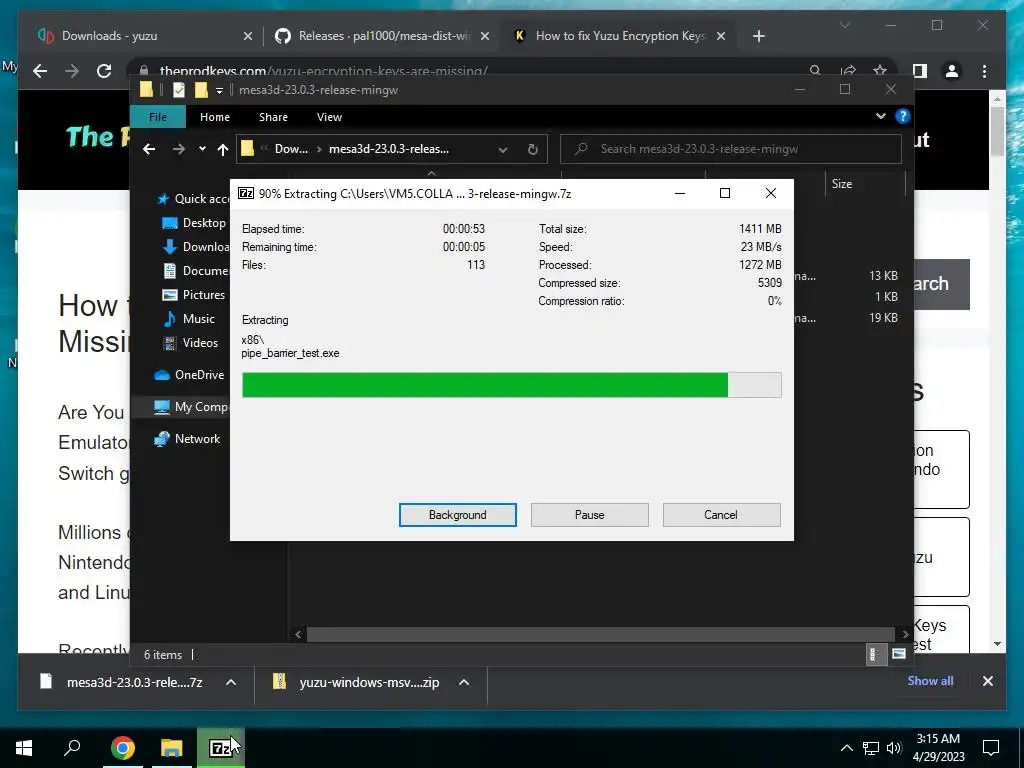Select Desktop in navigation pane
Viewport: 1024px width, 768px height.
click(194, 223)
